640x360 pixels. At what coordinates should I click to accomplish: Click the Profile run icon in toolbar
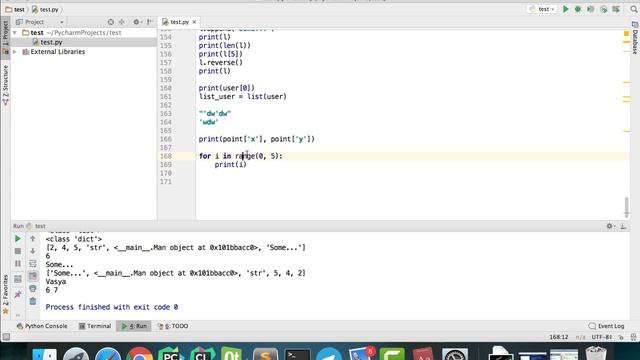(x=604, y=9)
